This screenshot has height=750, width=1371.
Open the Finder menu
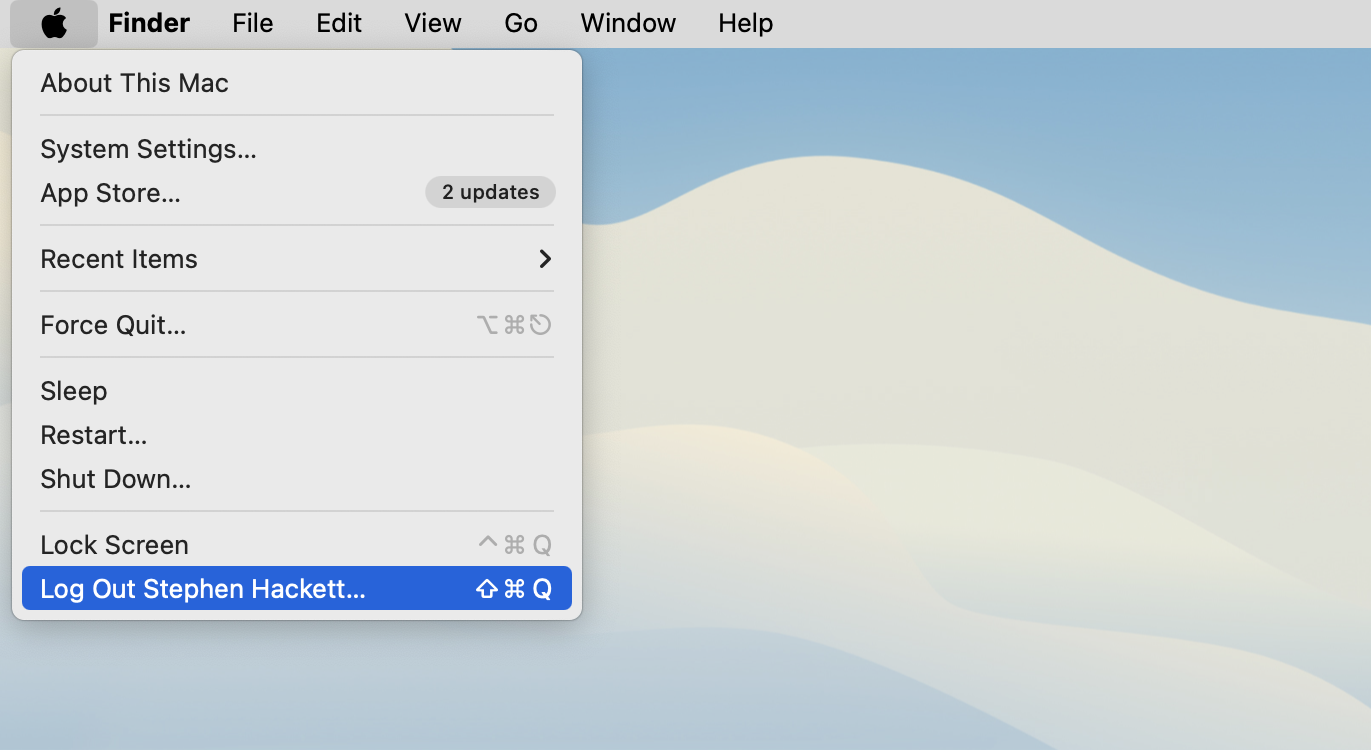[149, 23]
